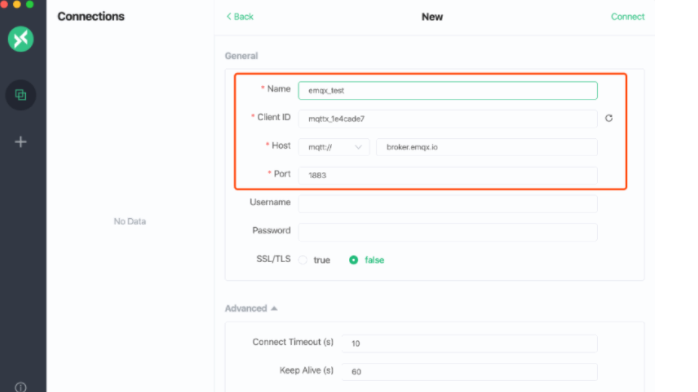Edit the Connect Timeout field
698x392 pixels.
click(x=469, y=344)
